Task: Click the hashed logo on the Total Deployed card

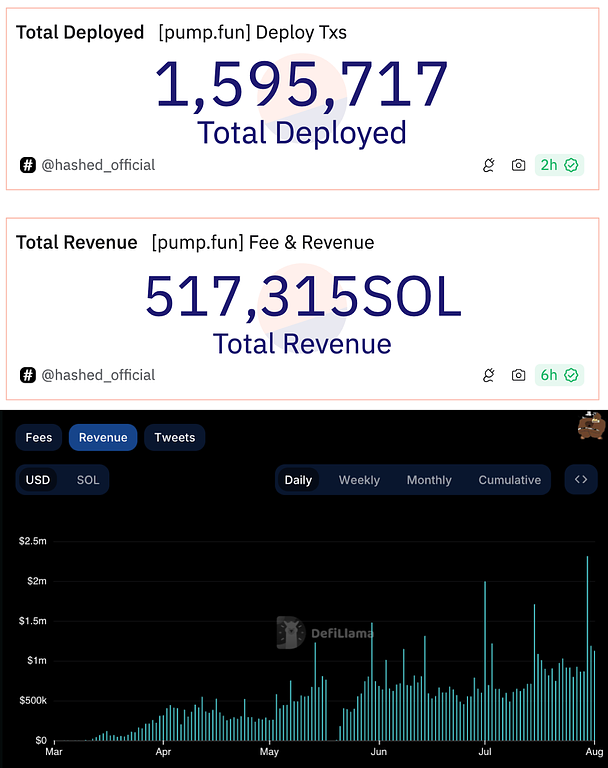Action: [28, 165]
